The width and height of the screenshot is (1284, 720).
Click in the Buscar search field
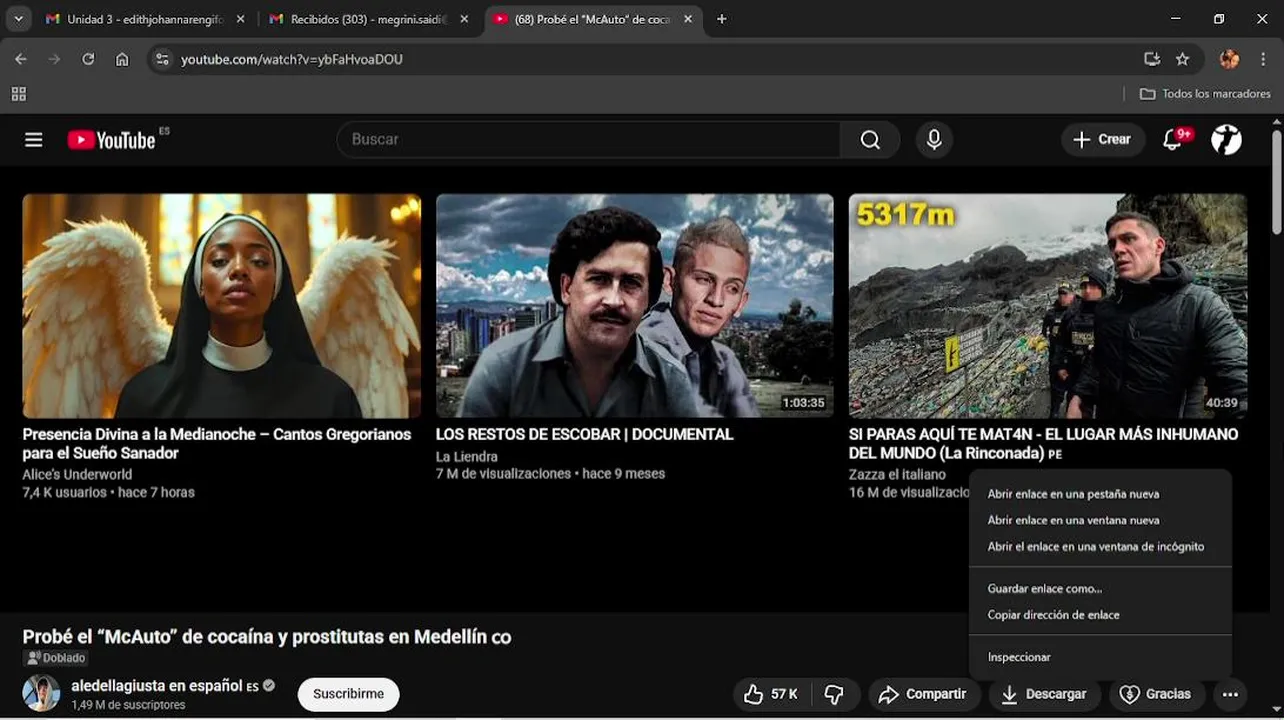click(590, 140)
